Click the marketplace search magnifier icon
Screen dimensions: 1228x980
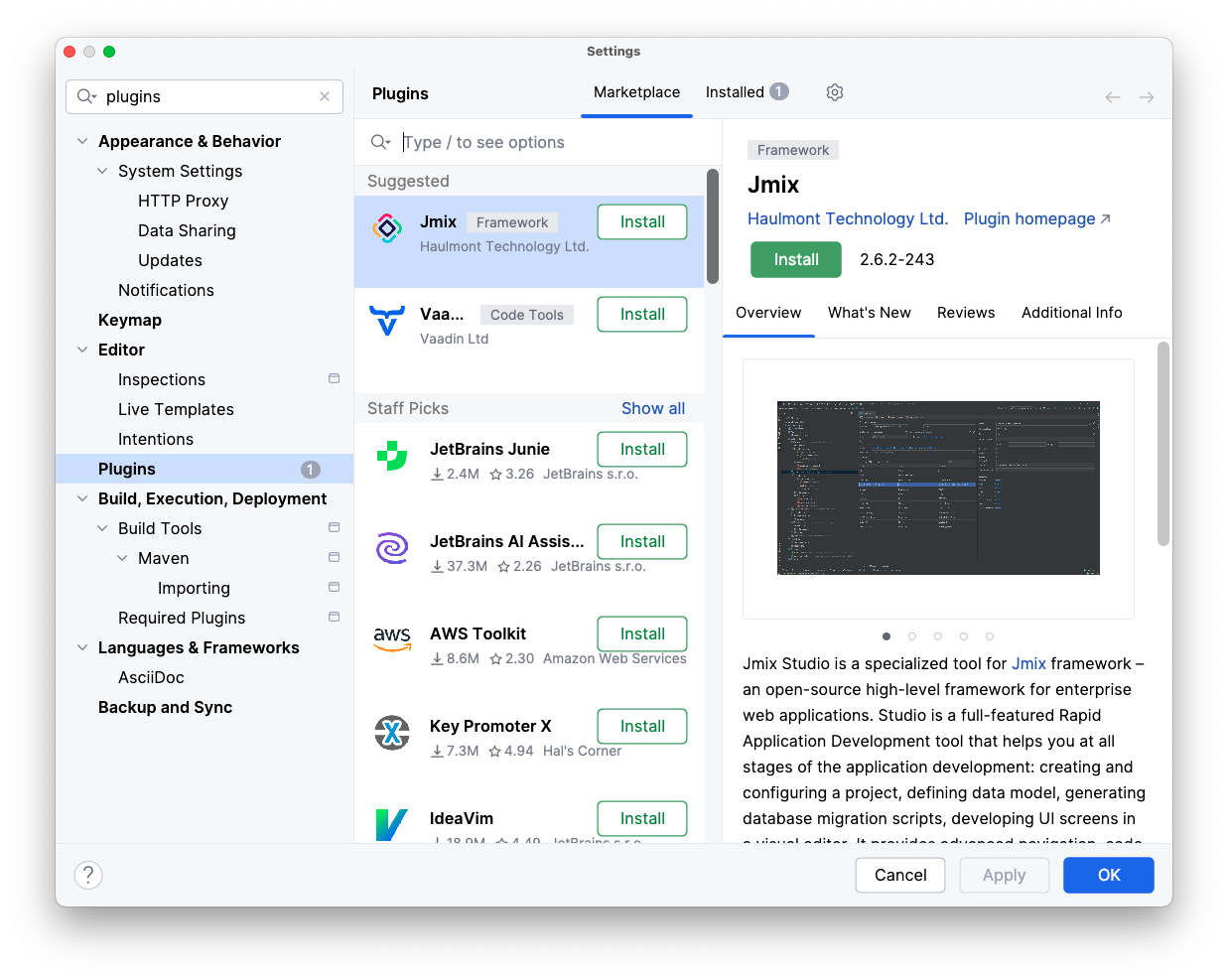pos(380,142)
